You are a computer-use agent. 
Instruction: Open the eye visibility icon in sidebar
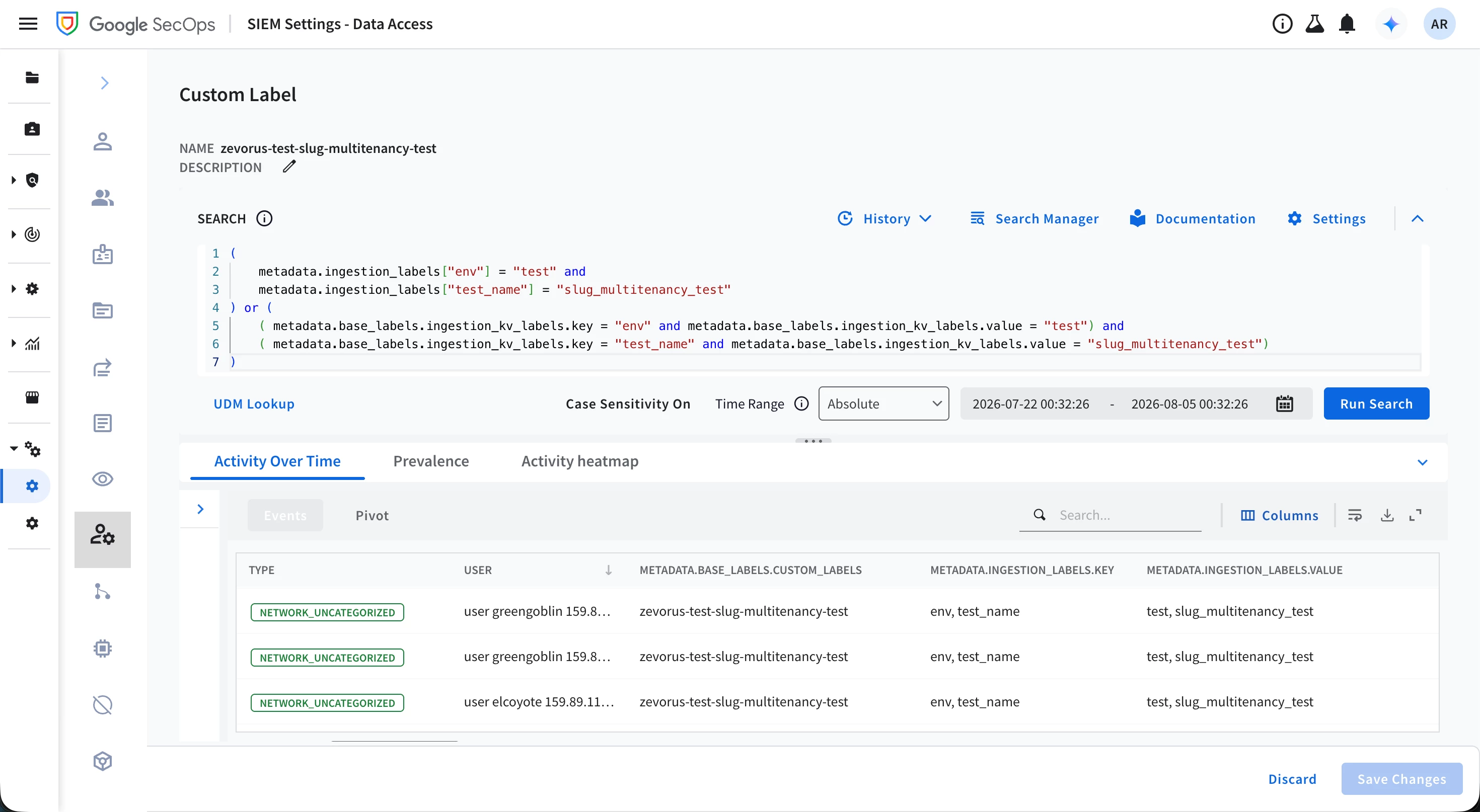[103, 479]
